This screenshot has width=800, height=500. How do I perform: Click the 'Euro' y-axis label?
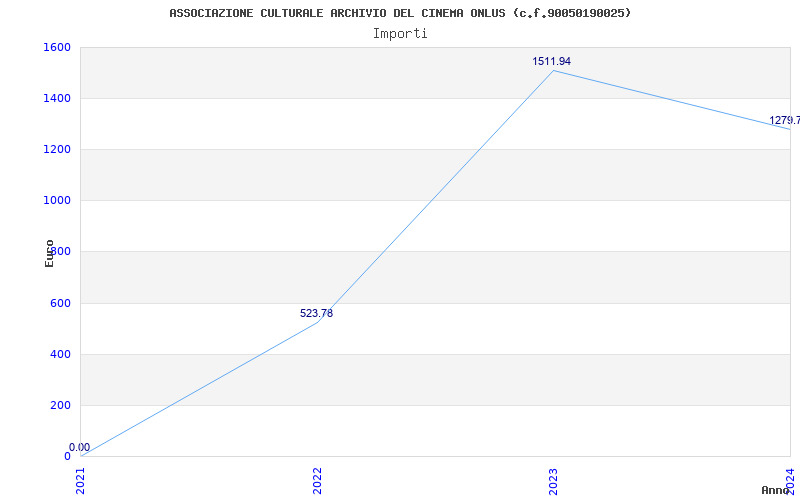(x=49, y=253)
